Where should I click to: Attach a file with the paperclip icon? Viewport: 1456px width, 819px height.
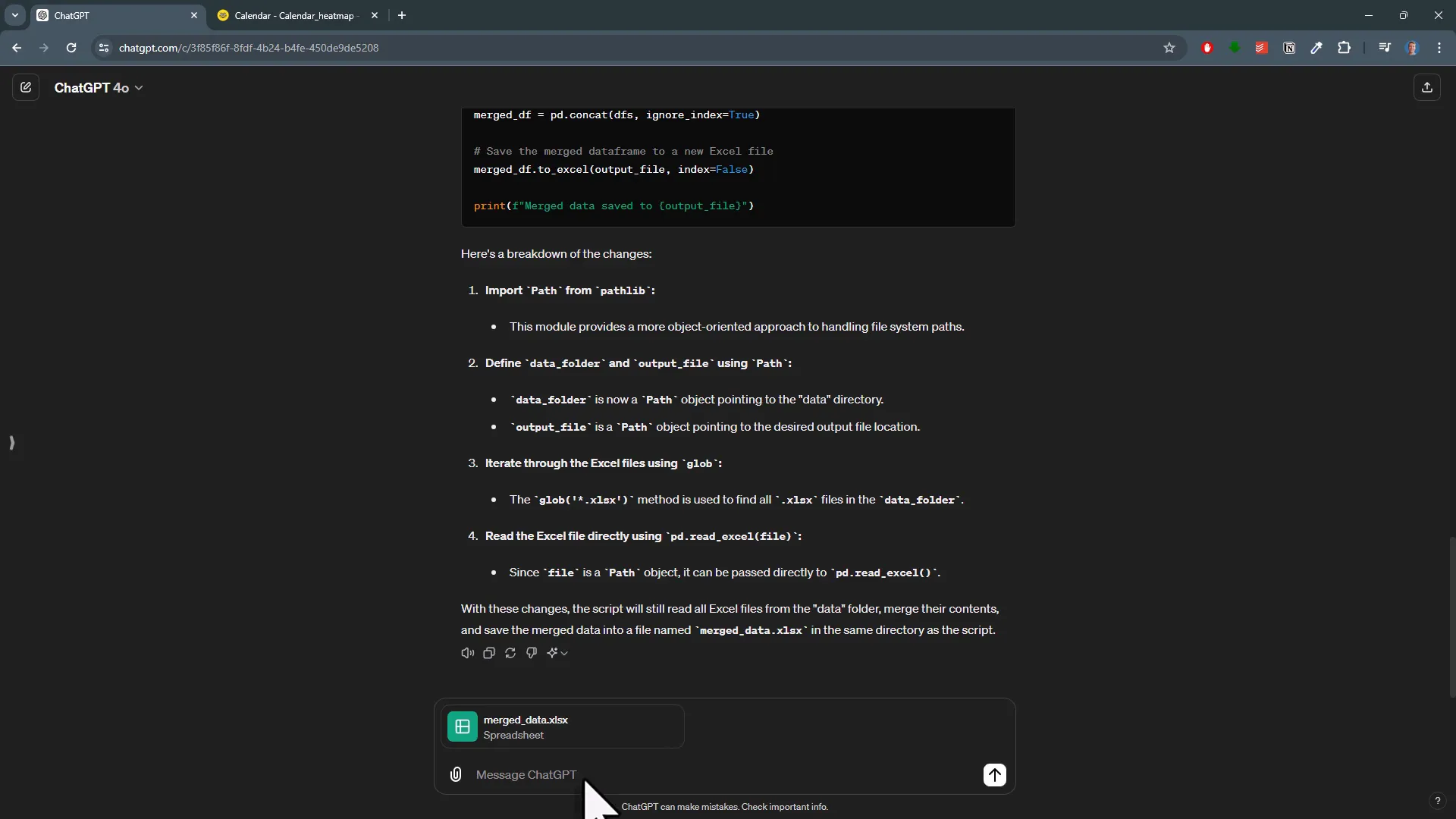pos(456,774)
